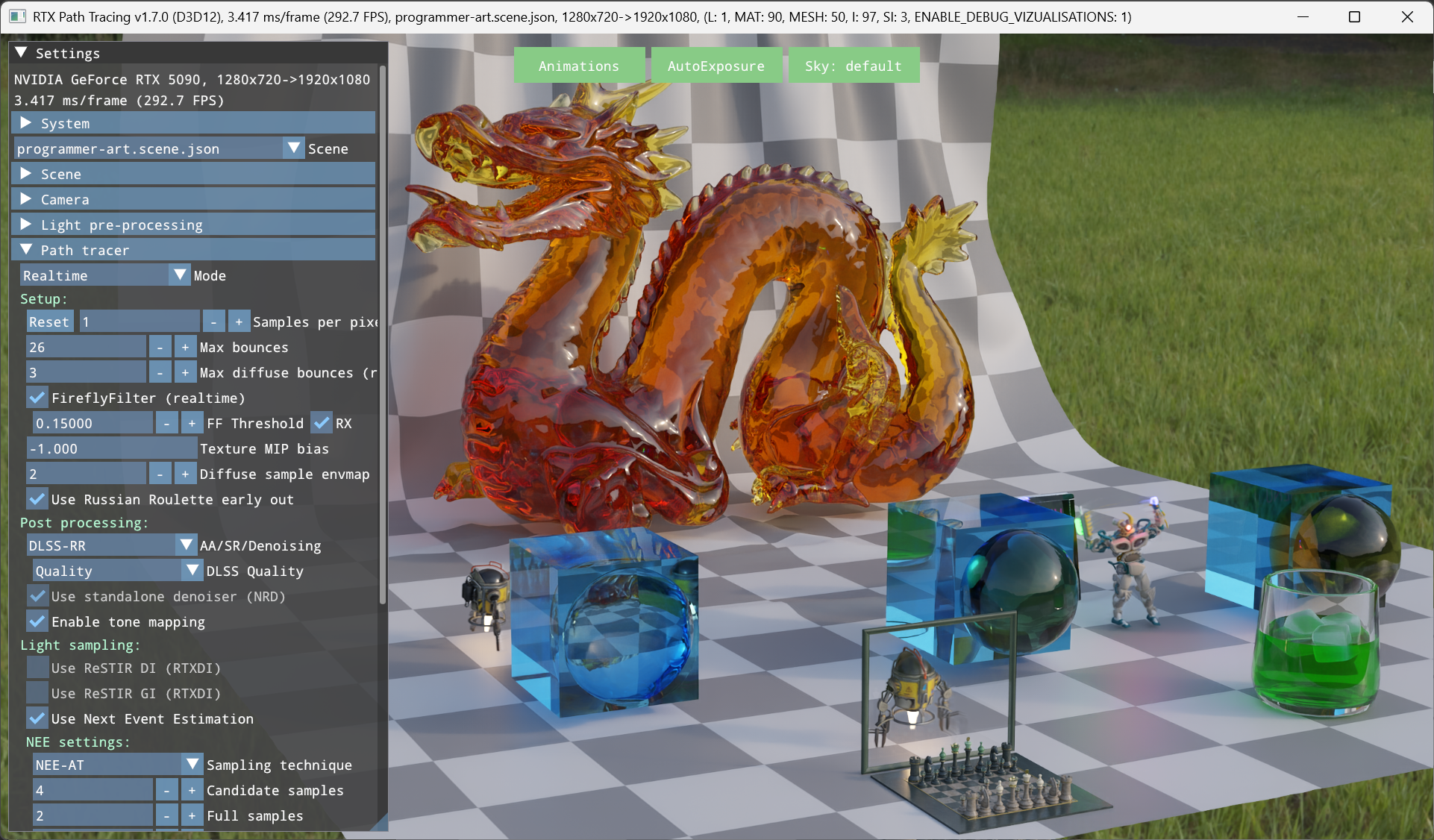The width and height of the screenshot is (1434, 840).
Task: Increase Diffuse sample envmap plus icon
Action: pyautogui.click(x=185, y=474)
